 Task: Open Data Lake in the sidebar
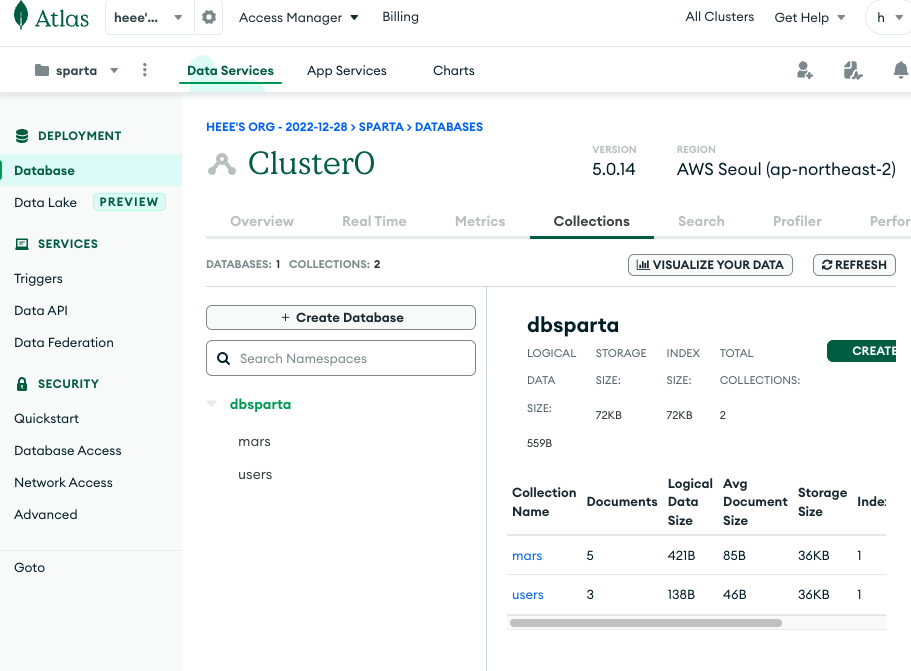45,202
